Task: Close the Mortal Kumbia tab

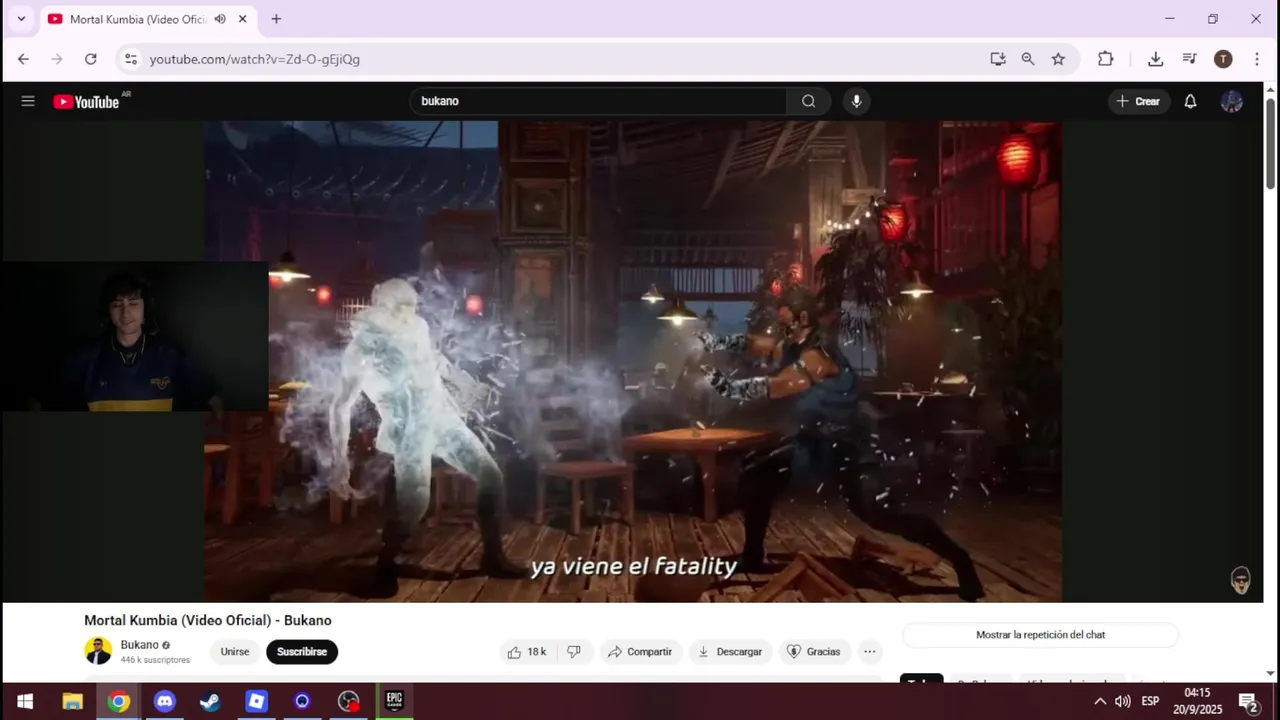Action: pos(242,19)
